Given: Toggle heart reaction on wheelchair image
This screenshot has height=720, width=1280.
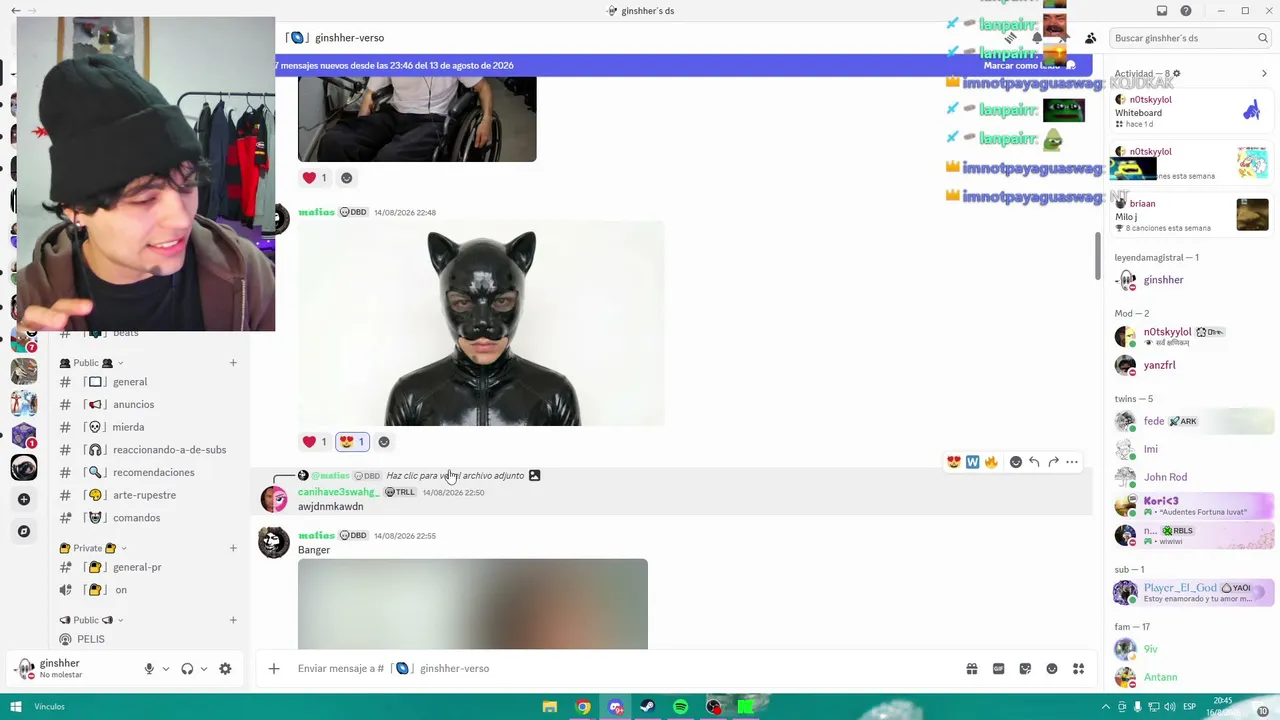Looking at the screenshot, I should 315,178.
